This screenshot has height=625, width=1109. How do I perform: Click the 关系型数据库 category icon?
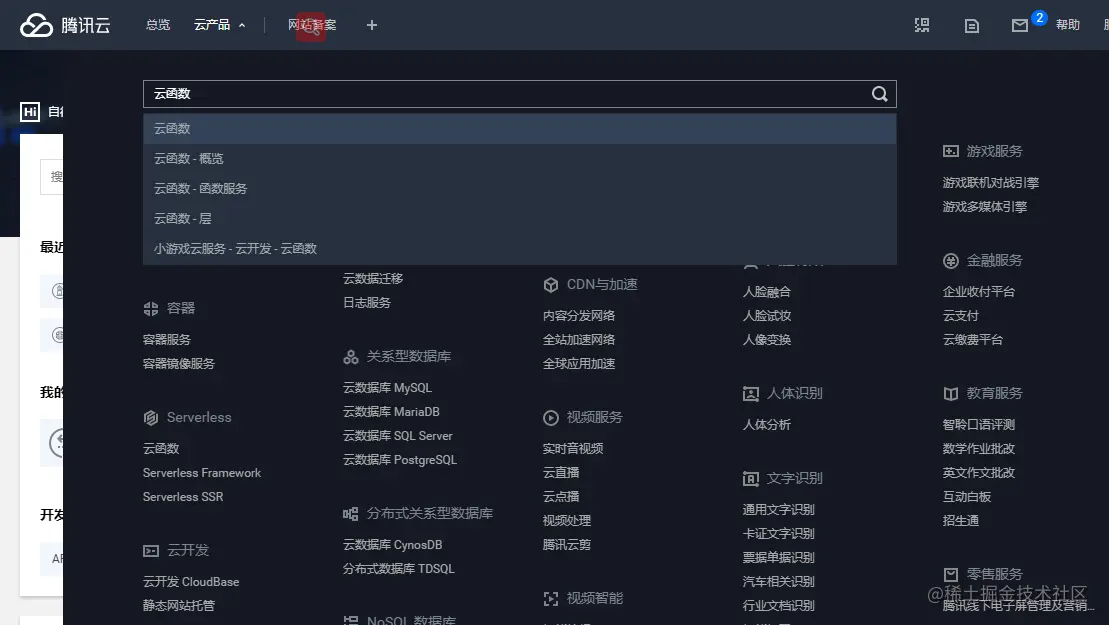coord(351,357)
